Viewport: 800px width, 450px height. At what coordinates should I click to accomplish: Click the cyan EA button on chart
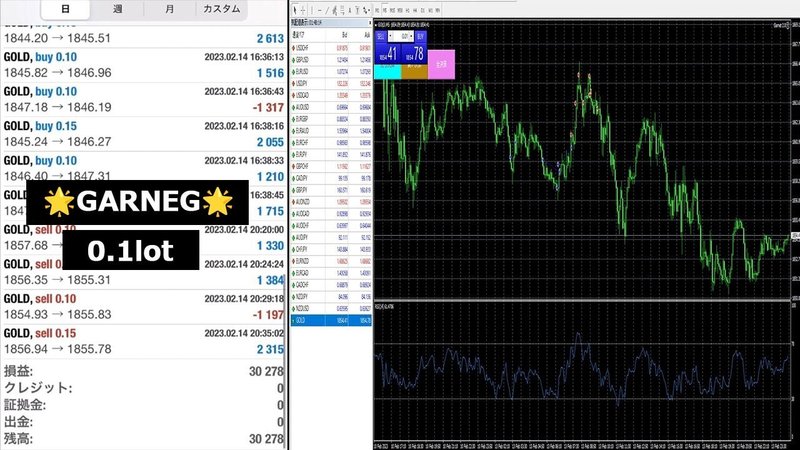point(388,71)
